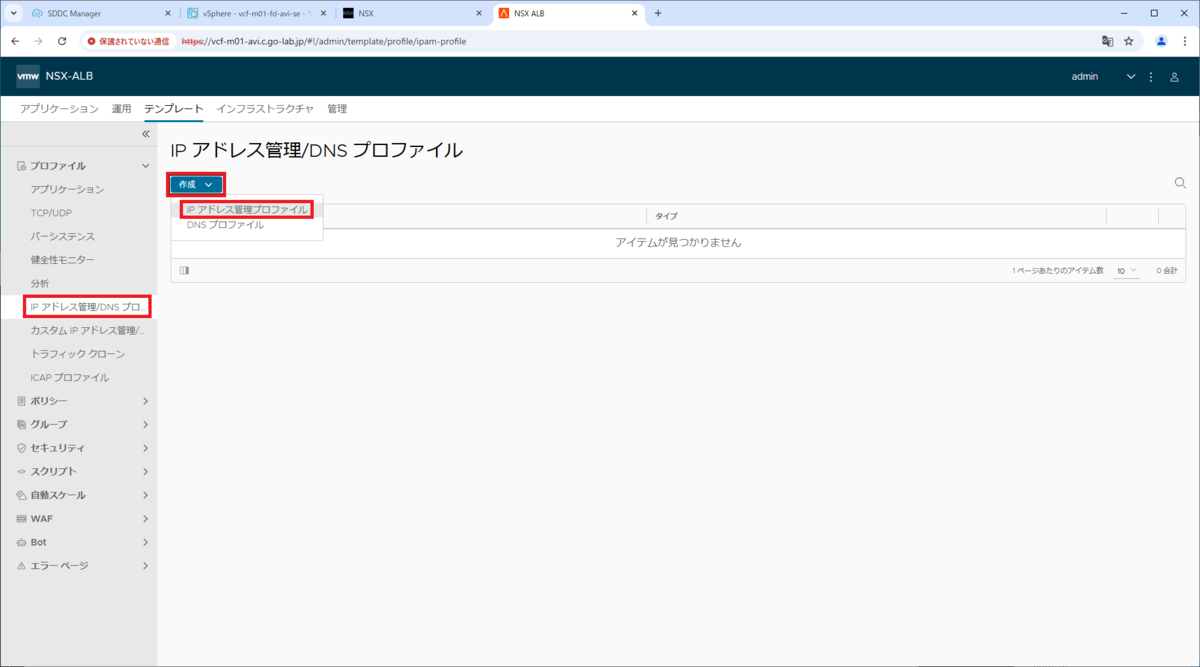Image resolution: width=1200 pixels, height=667 pixels.
Task: Click the user profile icon in header
Action: (1174, 77)
